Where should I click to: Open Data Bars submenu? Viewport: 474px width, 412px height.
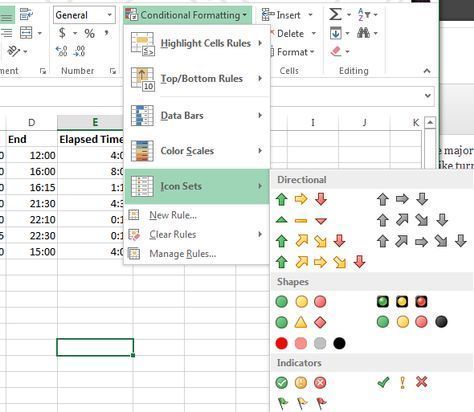(x=197, y=115)
